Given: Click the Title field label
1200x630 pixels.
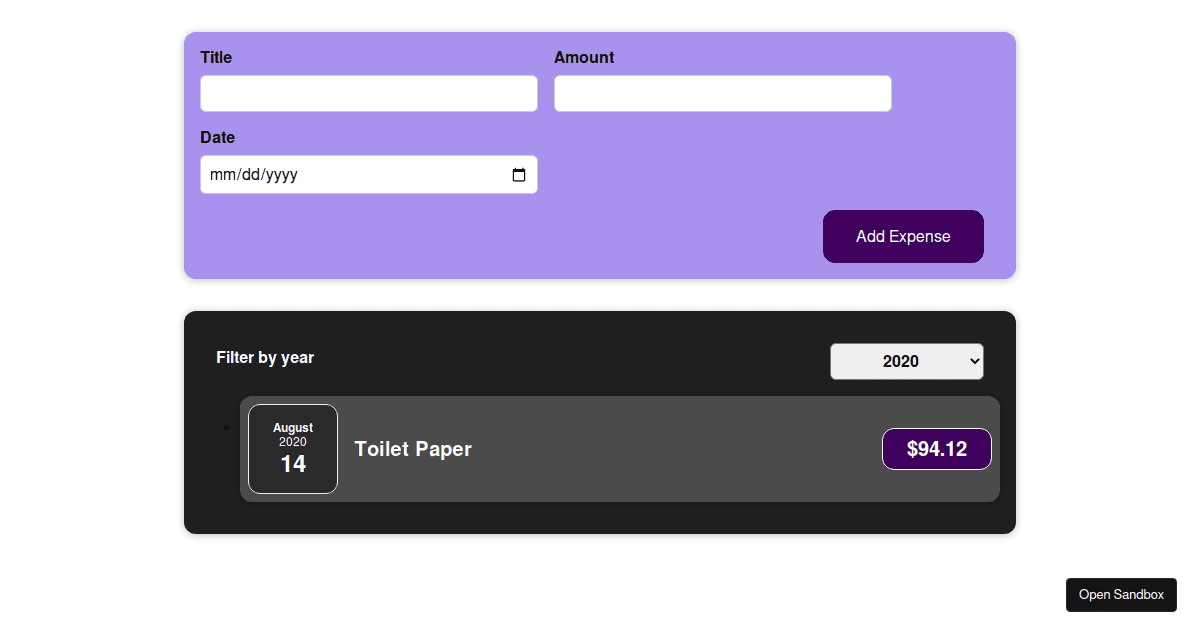Looking at the screenshot, I should [216, 58].
